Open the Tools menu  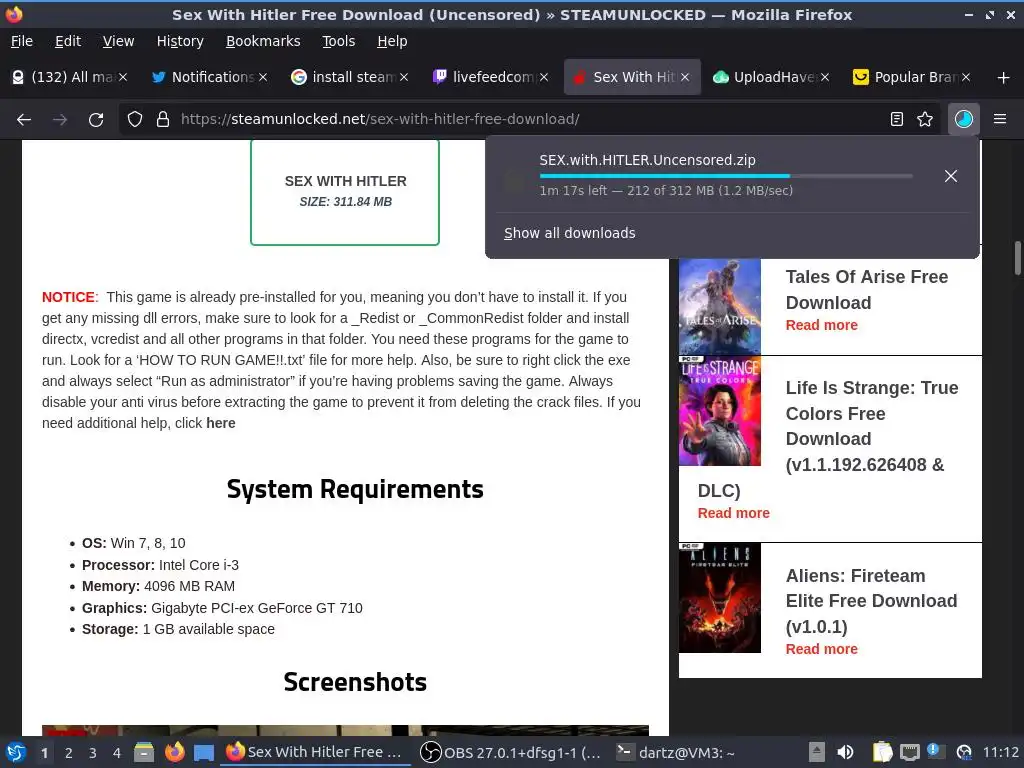tap(338, 41)
